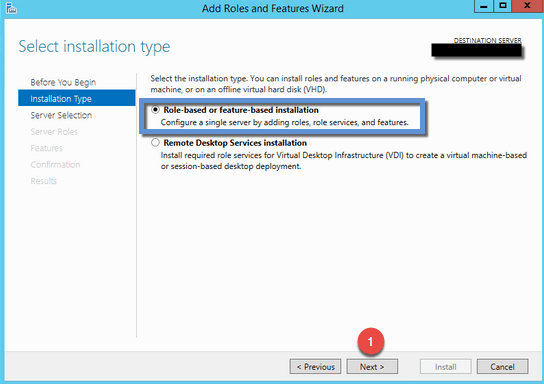
Task: Go back with the Previous button
Action: pos(315,367)
